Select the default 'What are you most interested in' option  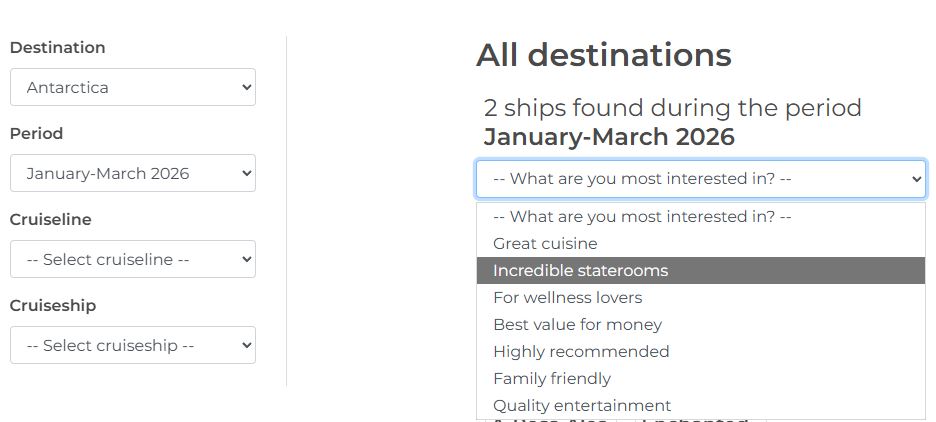tap(642, 216)
